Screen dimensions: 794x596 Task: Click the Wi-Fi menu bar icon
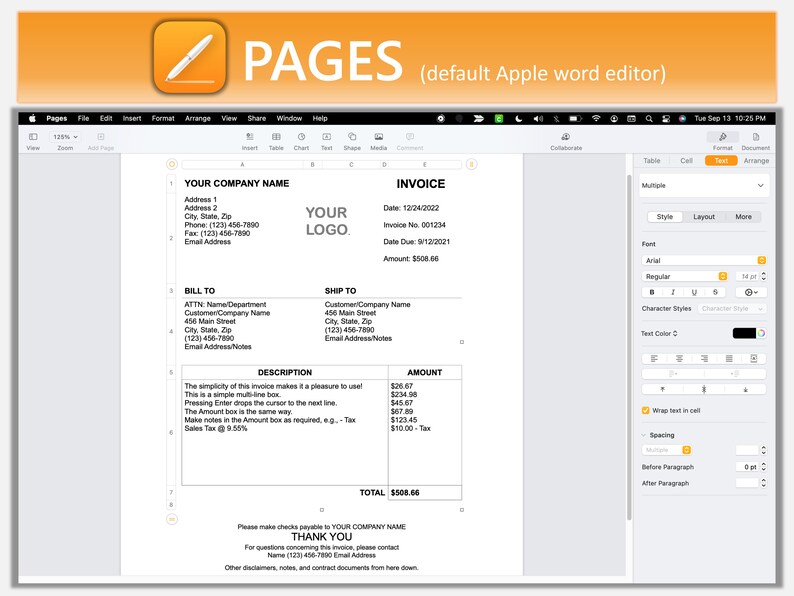click(596, 118)
